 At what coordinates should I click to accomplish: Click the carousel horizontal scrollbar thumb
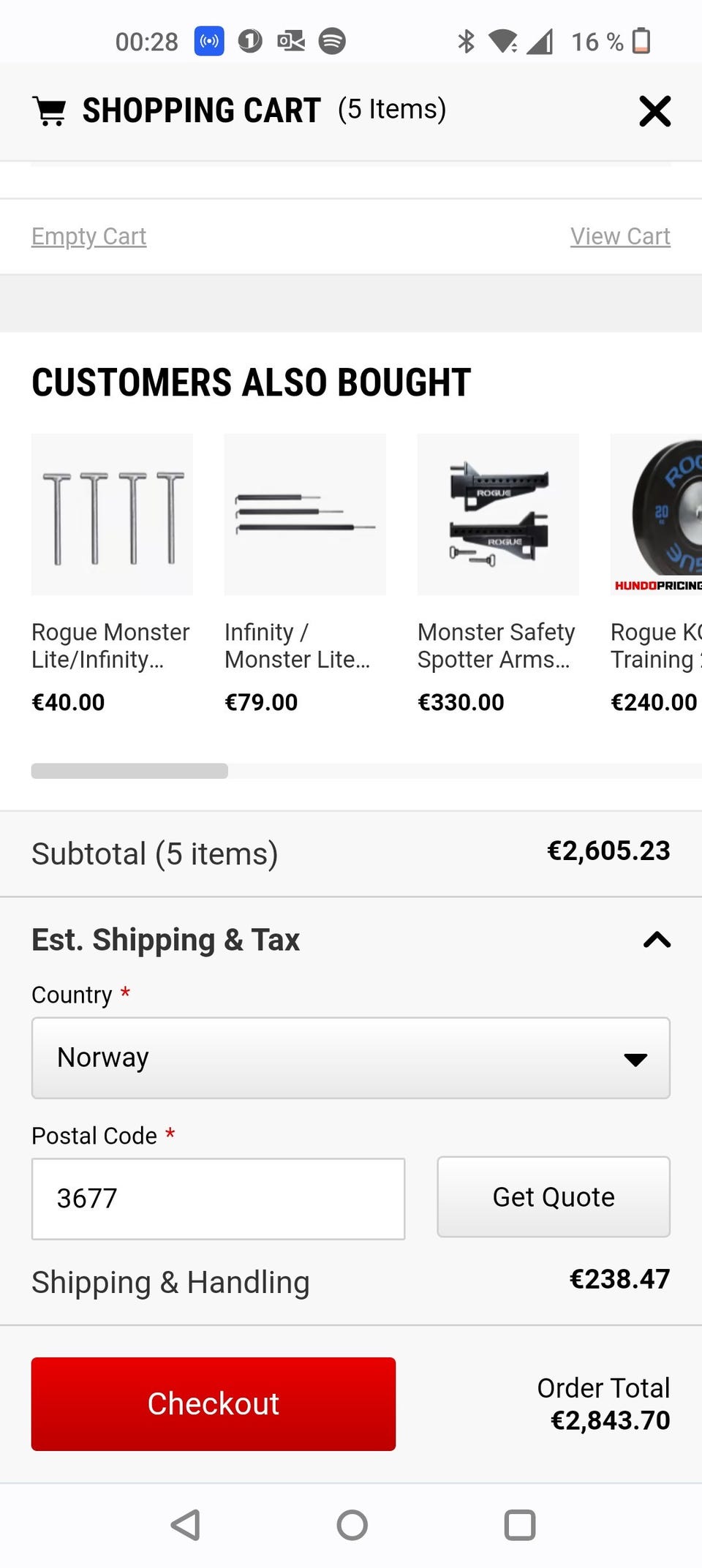(129, 771)
